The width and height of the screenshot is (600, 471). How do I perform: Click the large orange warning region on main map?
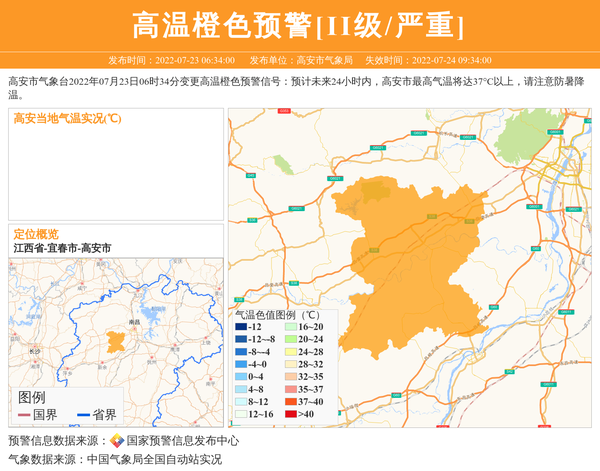[x=410, y=250]
